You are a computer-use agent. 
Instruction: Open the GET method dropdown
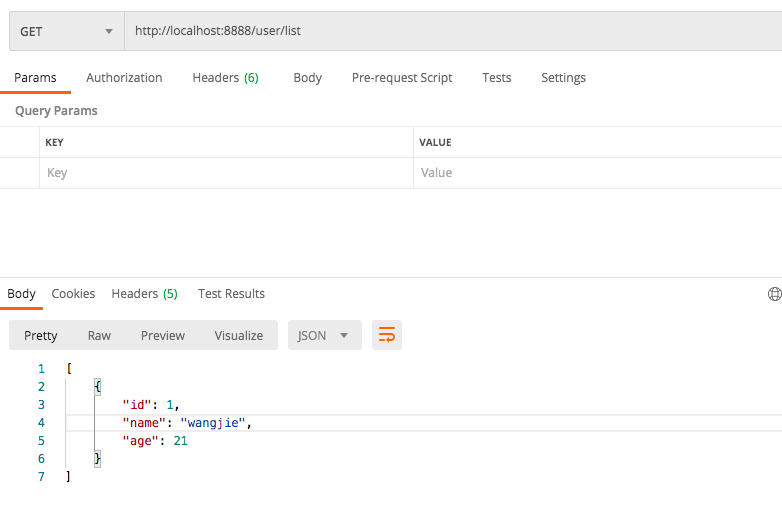67,31
